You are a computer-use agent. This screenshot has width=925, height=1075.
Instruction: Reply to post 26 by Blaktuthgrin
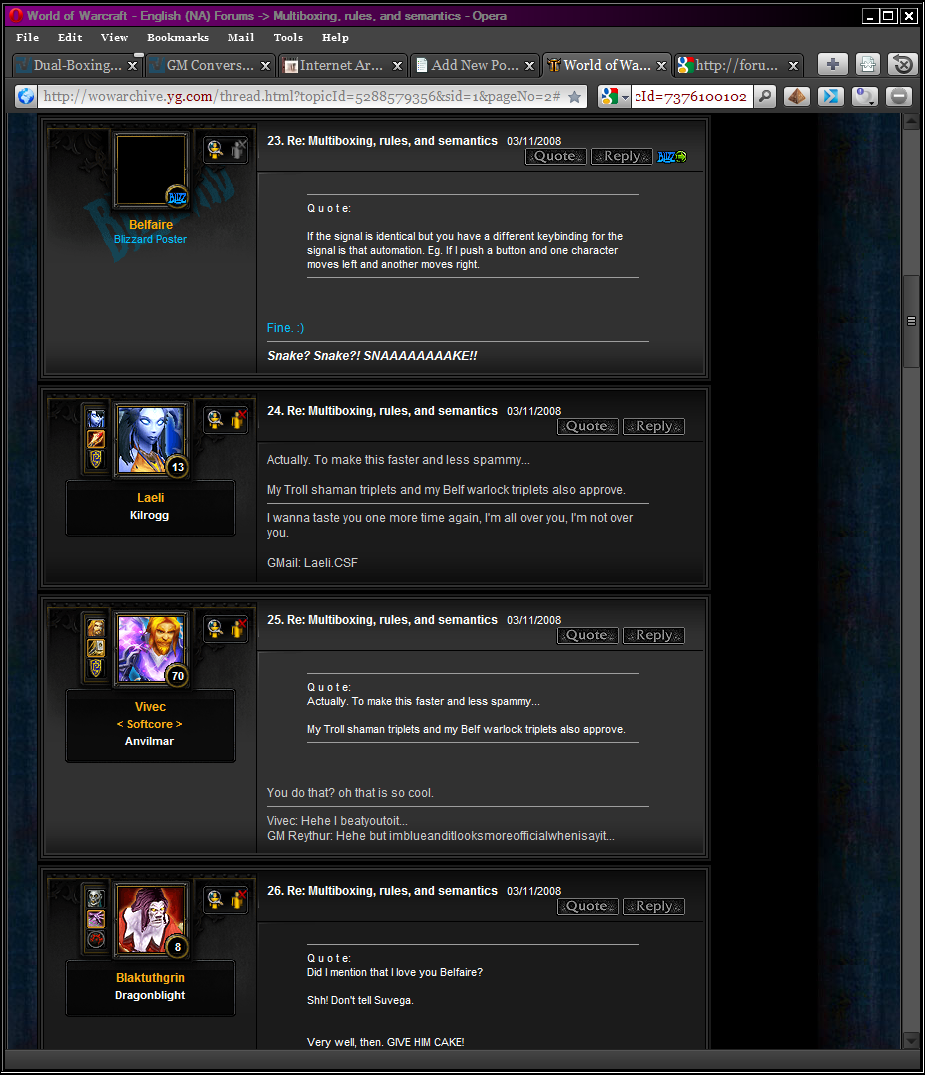tap(653, 906)
